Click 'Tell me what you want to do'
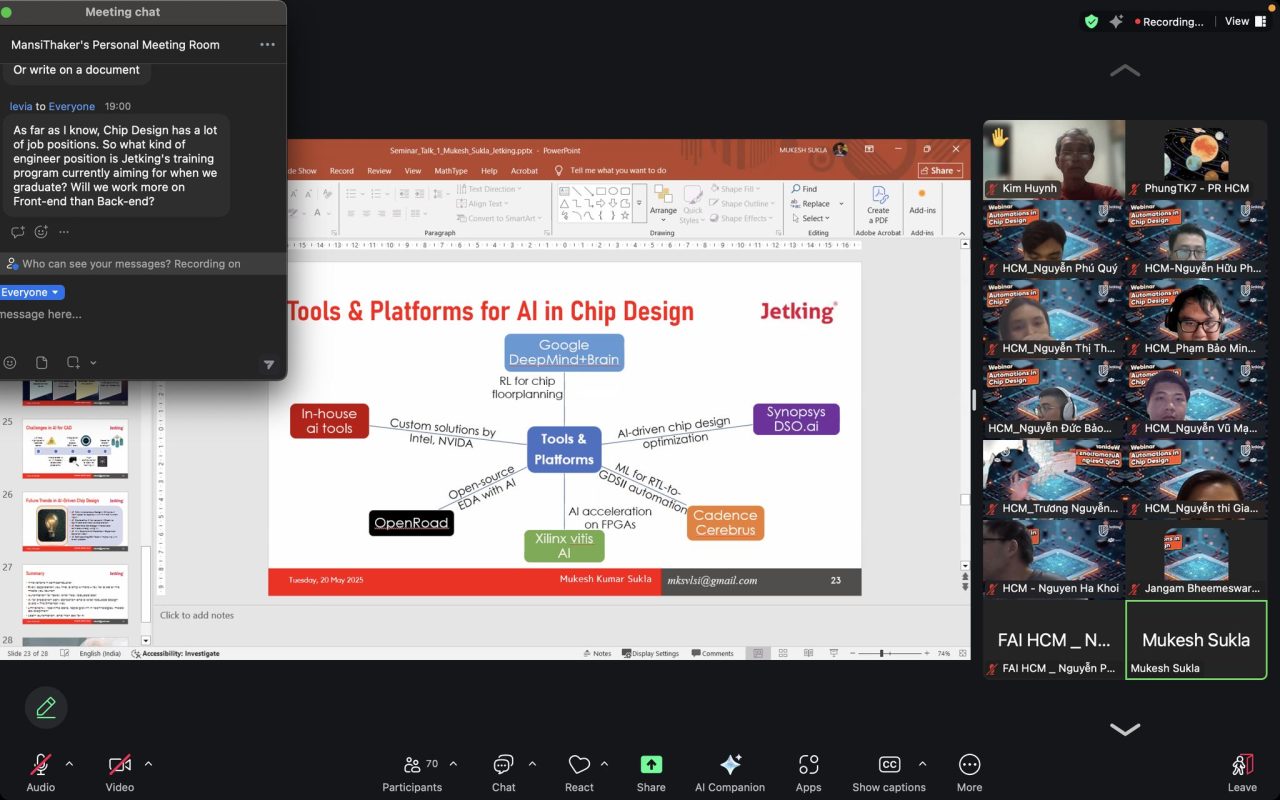The height and width of the screenshot is (800, 1280). [610, 171]
